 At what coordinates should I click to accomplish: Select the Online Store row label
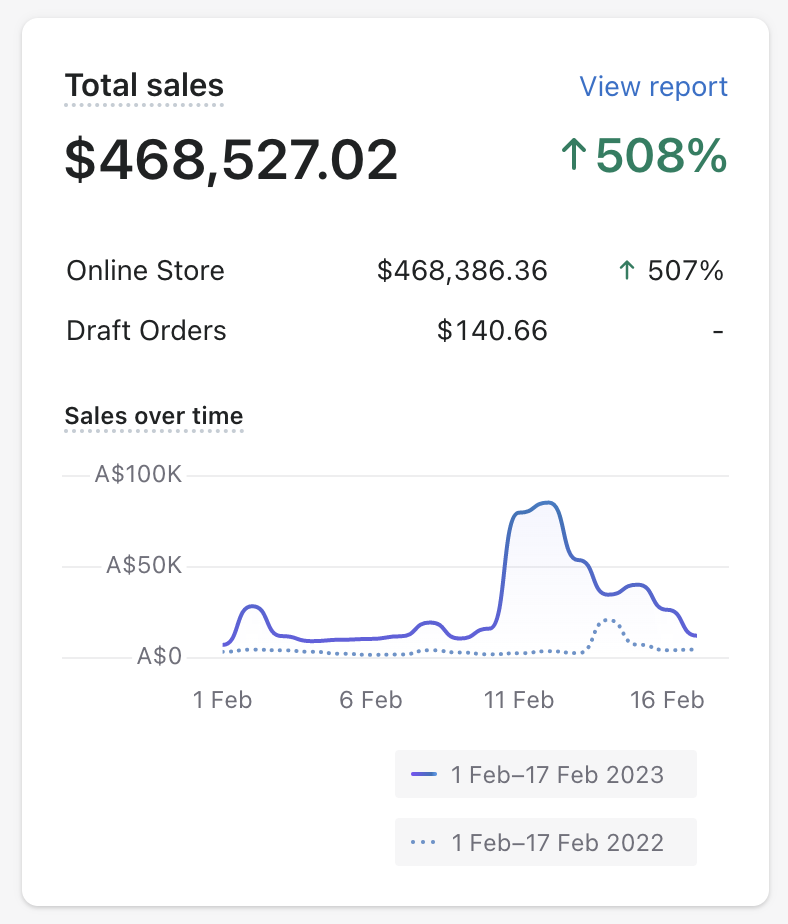[x=145, y=271]
